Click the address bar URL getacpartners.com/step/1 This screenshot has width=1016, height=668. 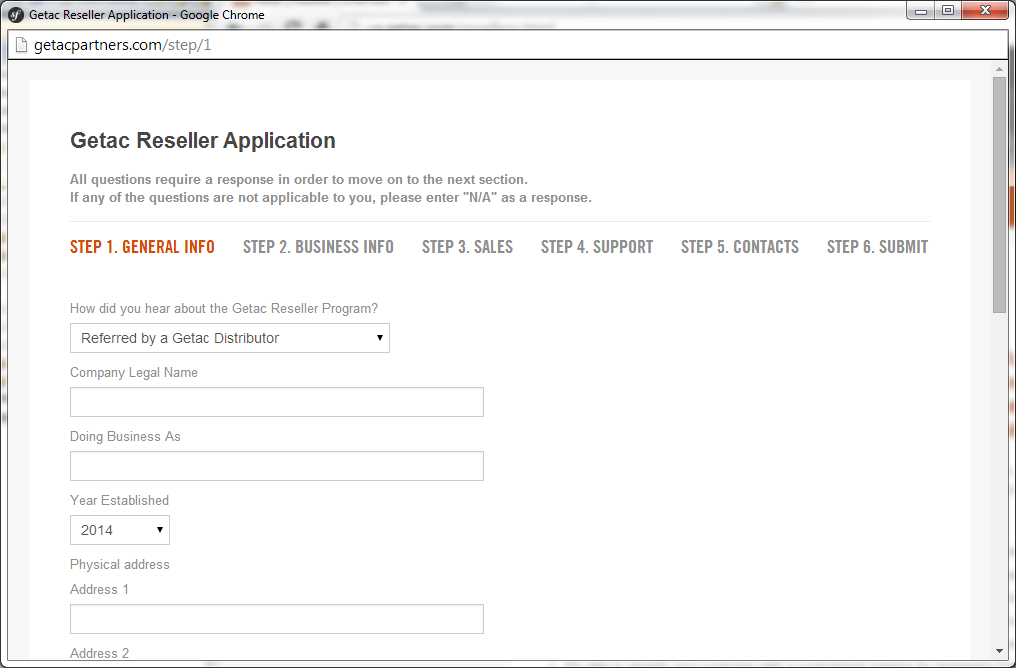122,45
